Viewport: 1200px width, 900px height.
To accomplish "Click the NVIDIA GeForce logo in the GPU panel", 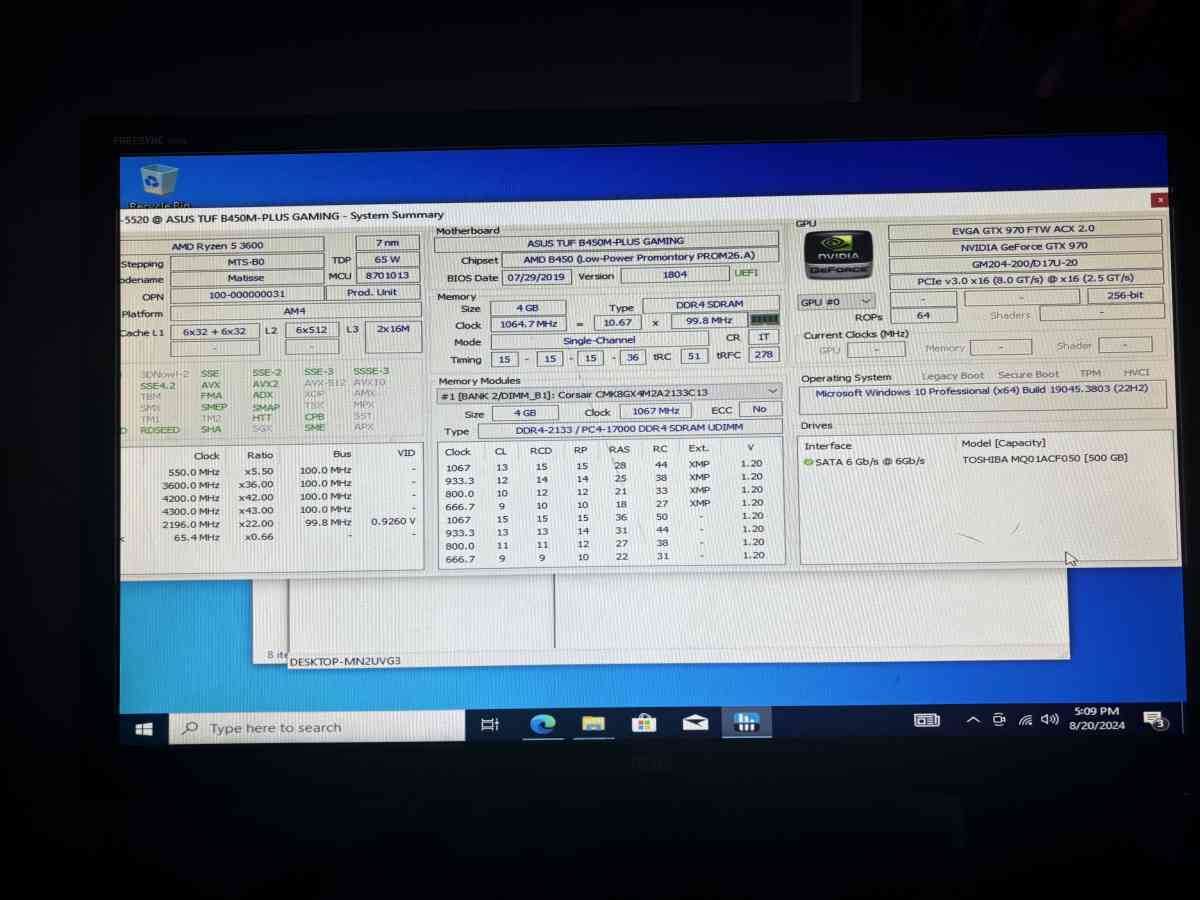I will pyautogui.click(x=838, y=254).
